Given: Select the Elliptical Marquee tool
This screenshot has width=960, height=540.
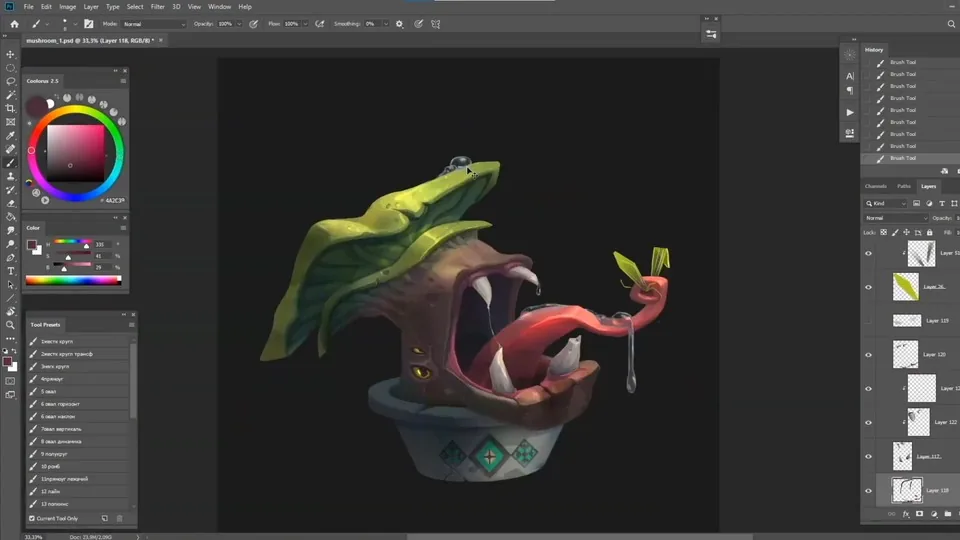Looking at the screenshot, I should point(10,68).
